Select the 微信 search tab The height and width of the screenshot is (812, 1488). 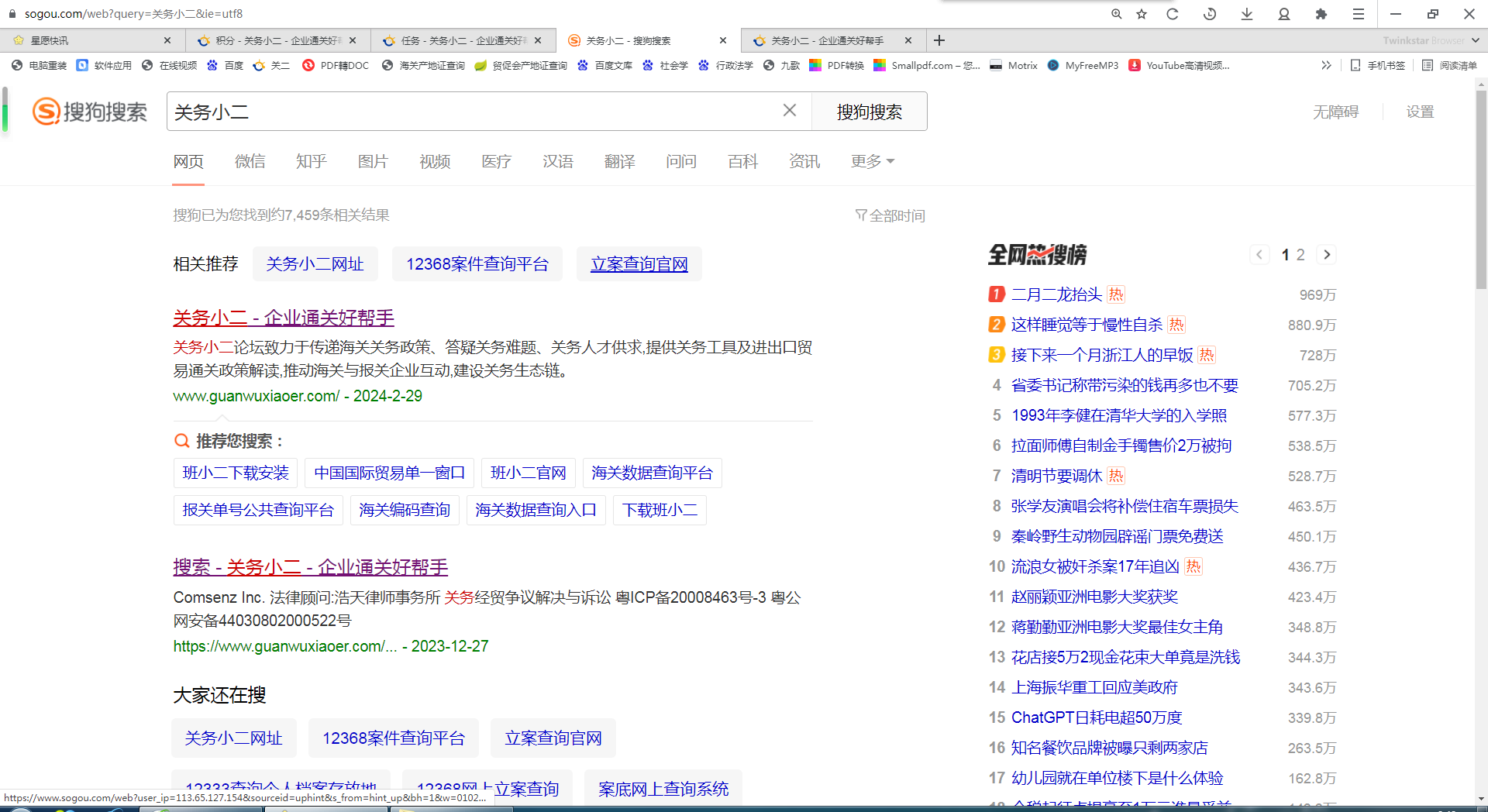[250, 161]
